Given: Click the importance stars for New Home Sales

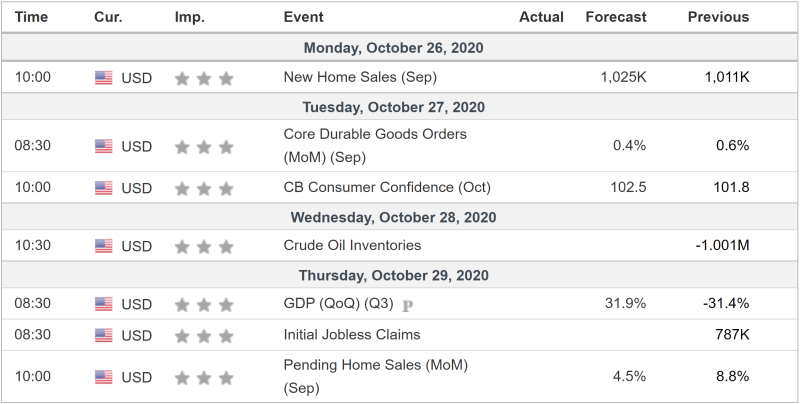Looking at the screenshot, I should pos(203,77).
